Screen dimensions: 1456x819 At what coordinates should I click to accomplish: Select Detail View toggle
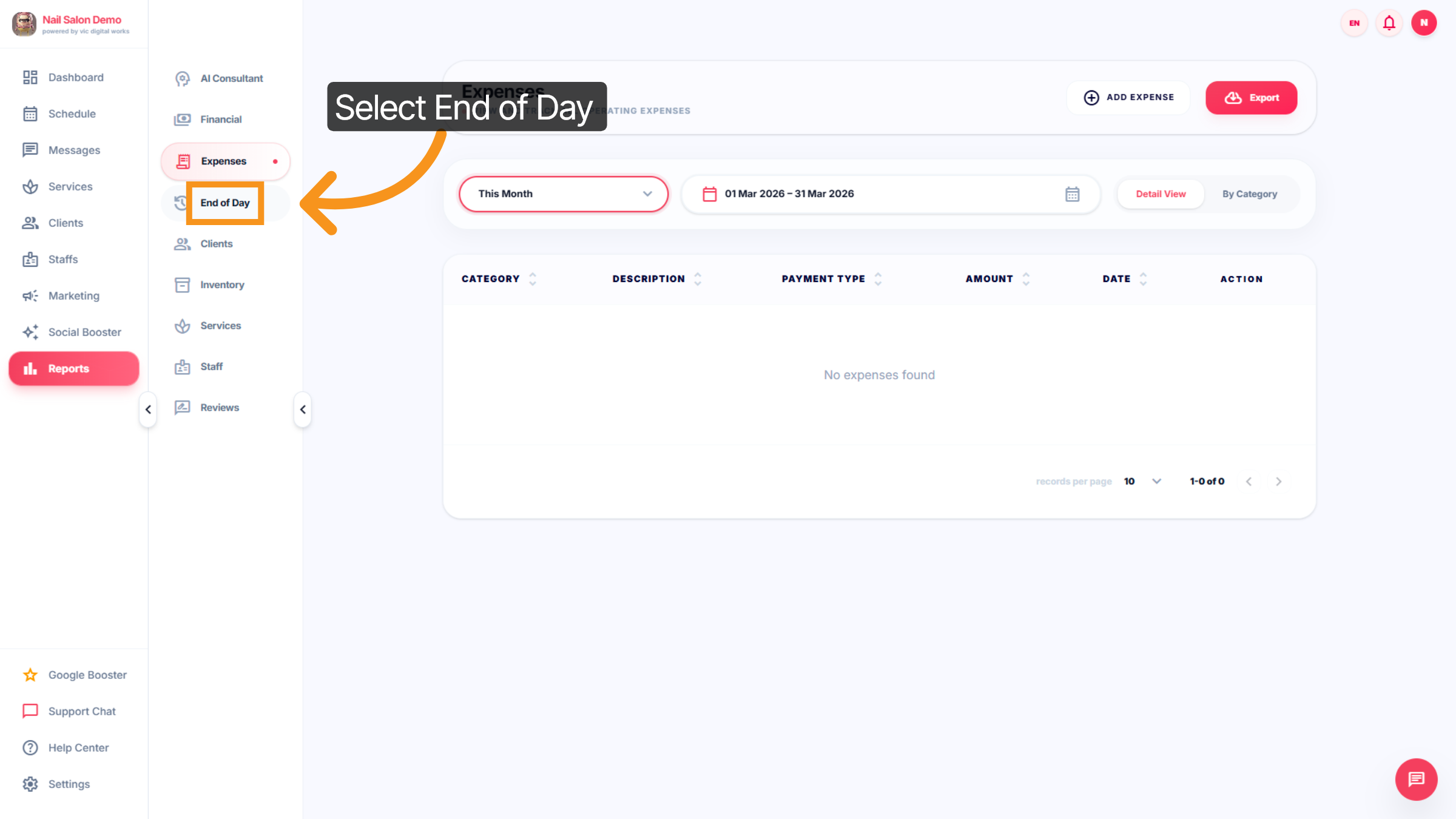tap(1160, 194)
